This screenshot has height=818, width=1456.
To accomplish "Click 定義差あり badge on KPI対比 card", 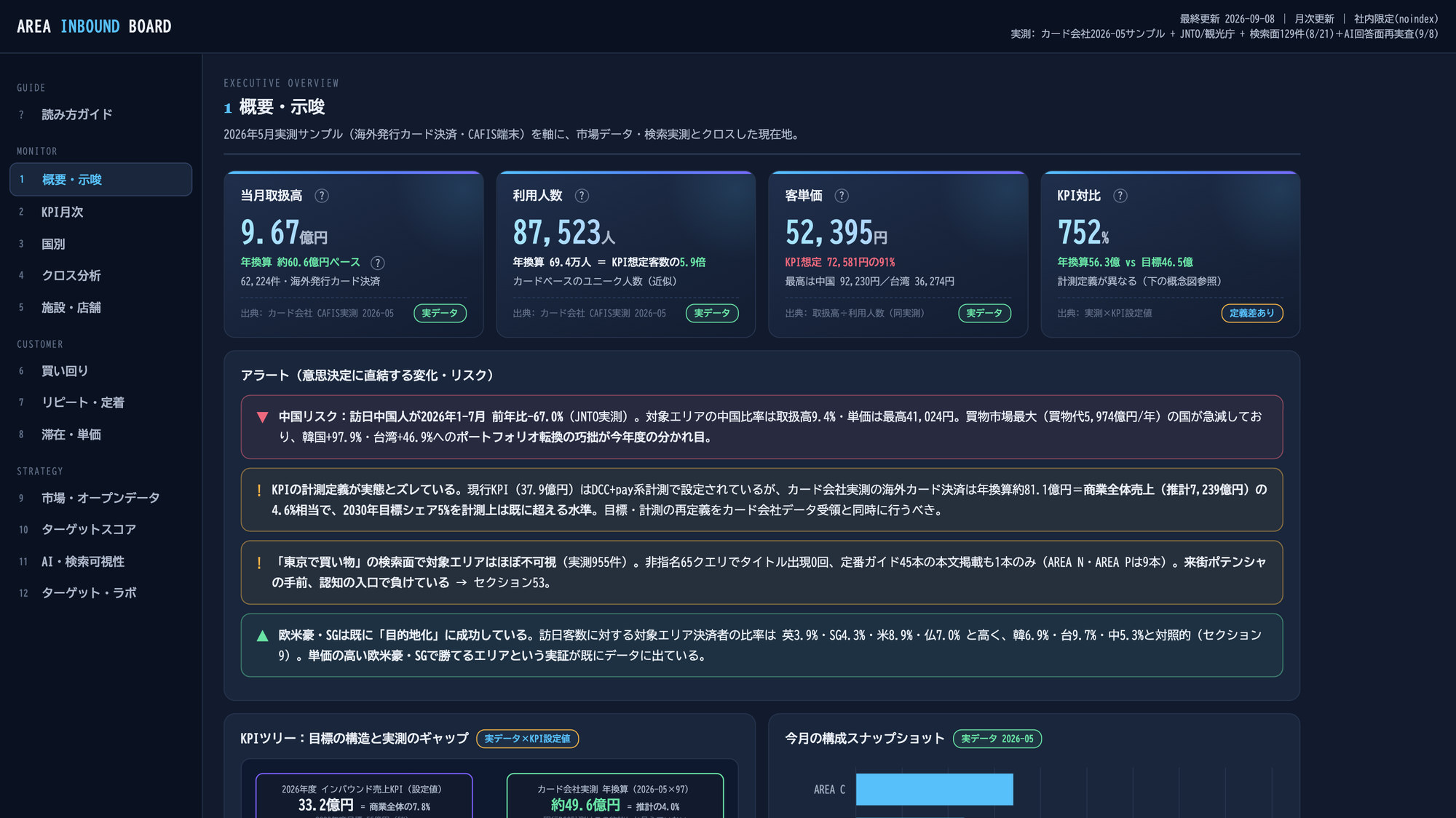I will pyautogui.click(x=1251, y=313).
